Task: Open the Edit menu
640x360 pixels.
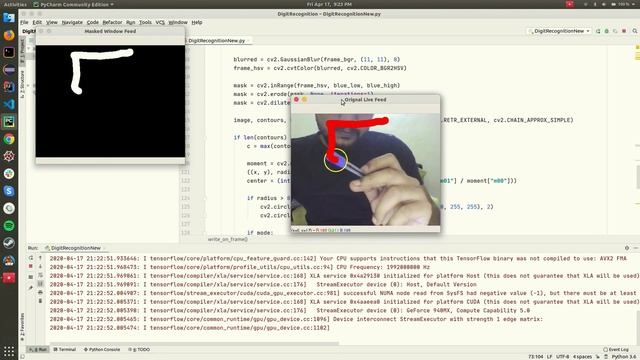Action: pyautogui.click(x=37, y=22)
